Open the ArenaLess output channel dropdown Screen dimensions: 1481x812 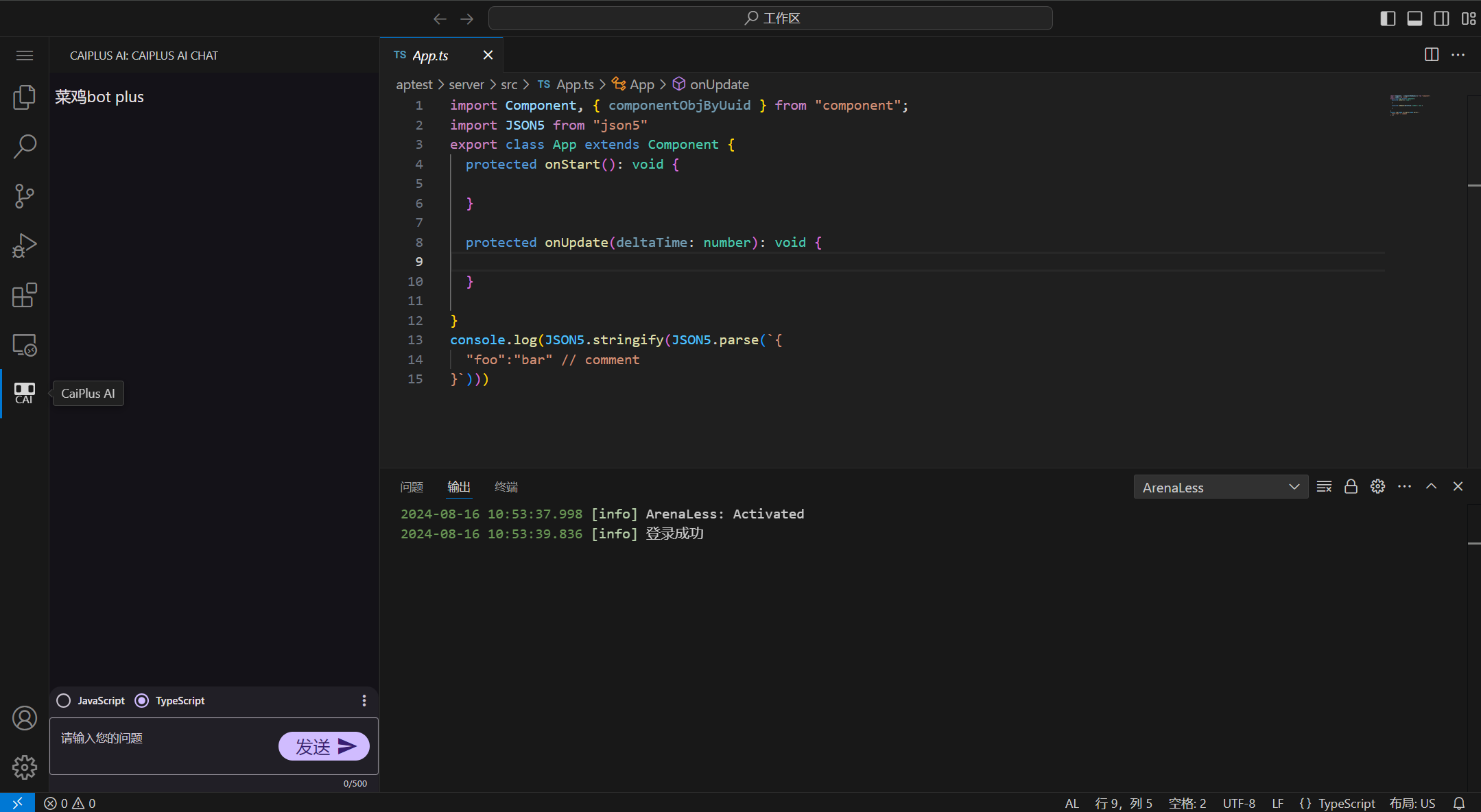(1220, 487)
